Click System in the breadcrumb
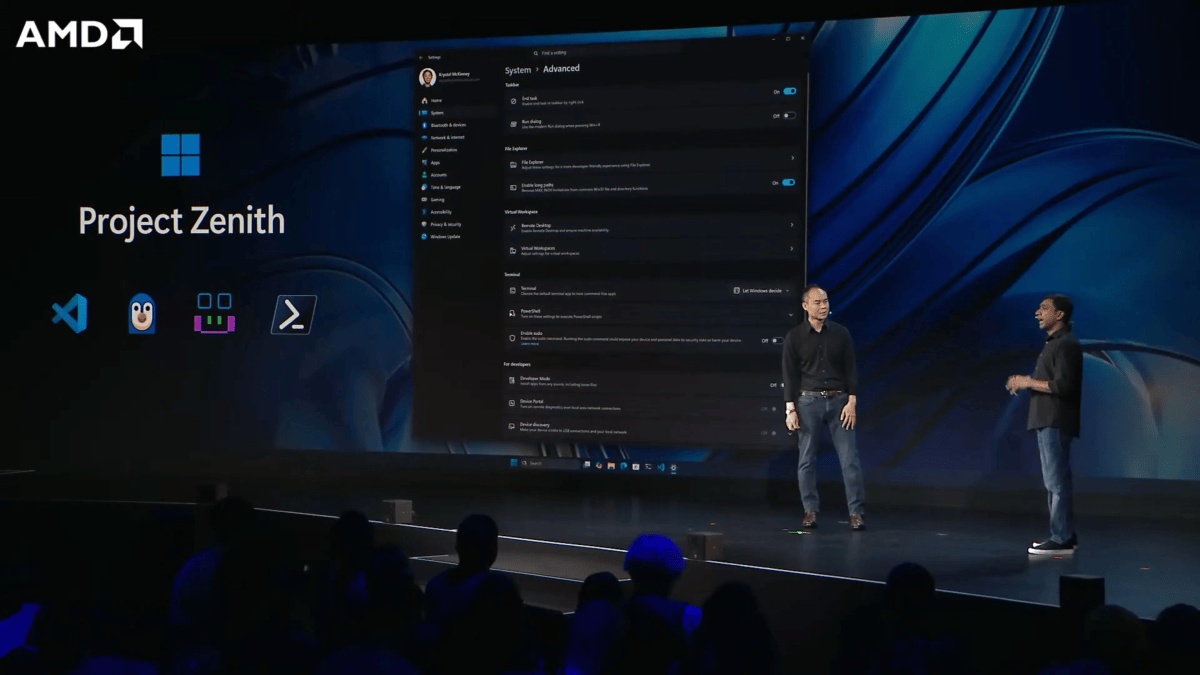The height and width of the screenshot is (675, 1200). pos(518,70)
